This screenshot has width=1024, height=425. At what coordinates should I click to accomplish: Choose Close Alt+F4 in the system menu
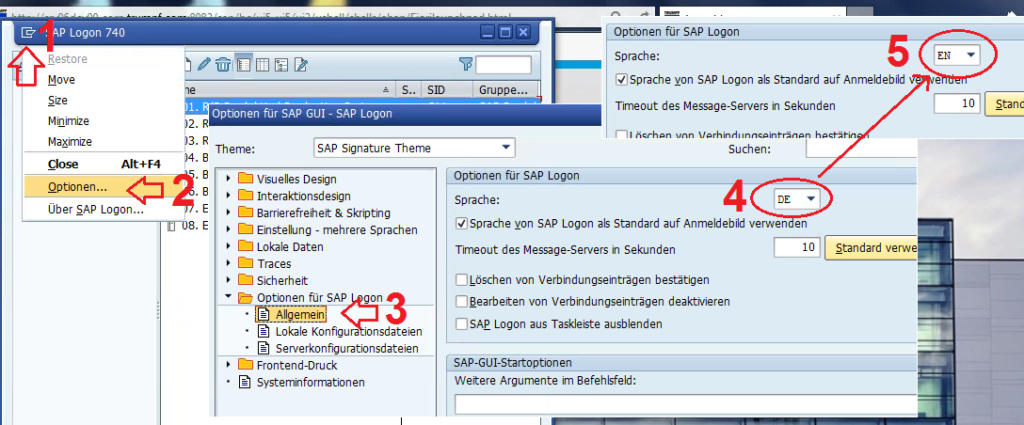[103, 165]
